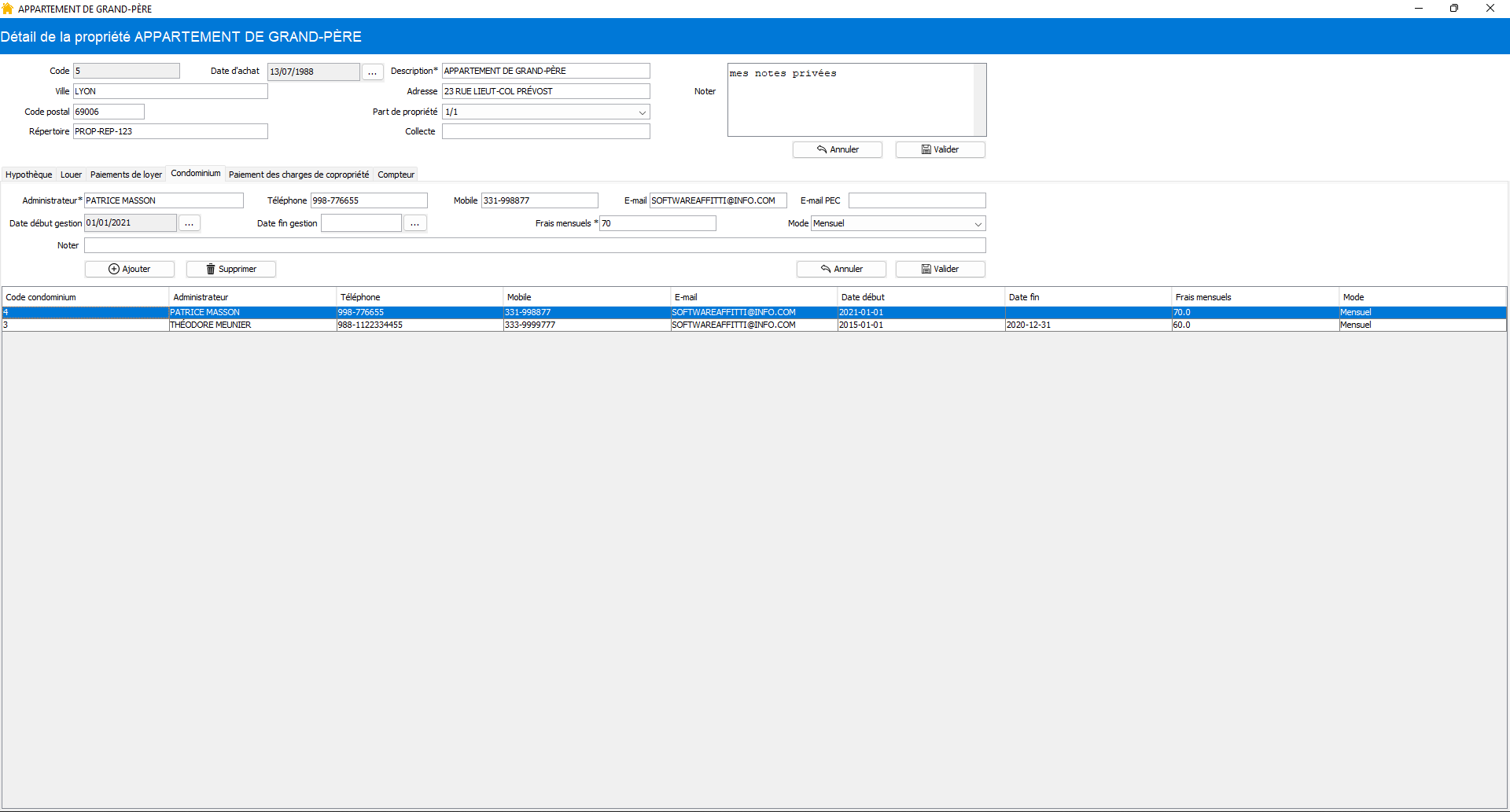Click the 2015-01-01 Date début cell
The height and width of the screenshot is (812, 1510).
click(922, 325)
